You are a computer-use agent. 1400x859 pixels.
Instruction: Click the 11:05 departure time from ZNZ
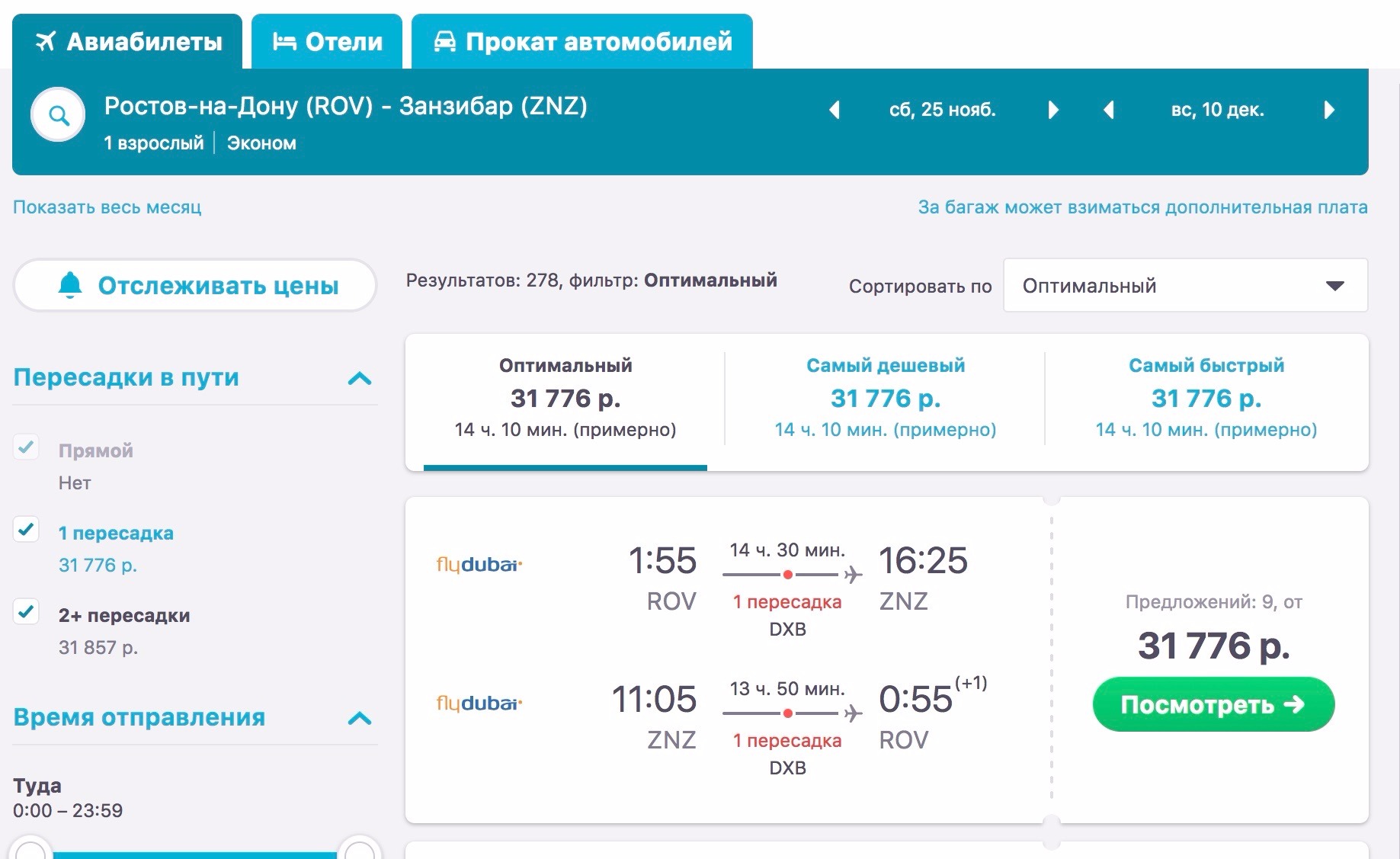(x=655, y=700)
